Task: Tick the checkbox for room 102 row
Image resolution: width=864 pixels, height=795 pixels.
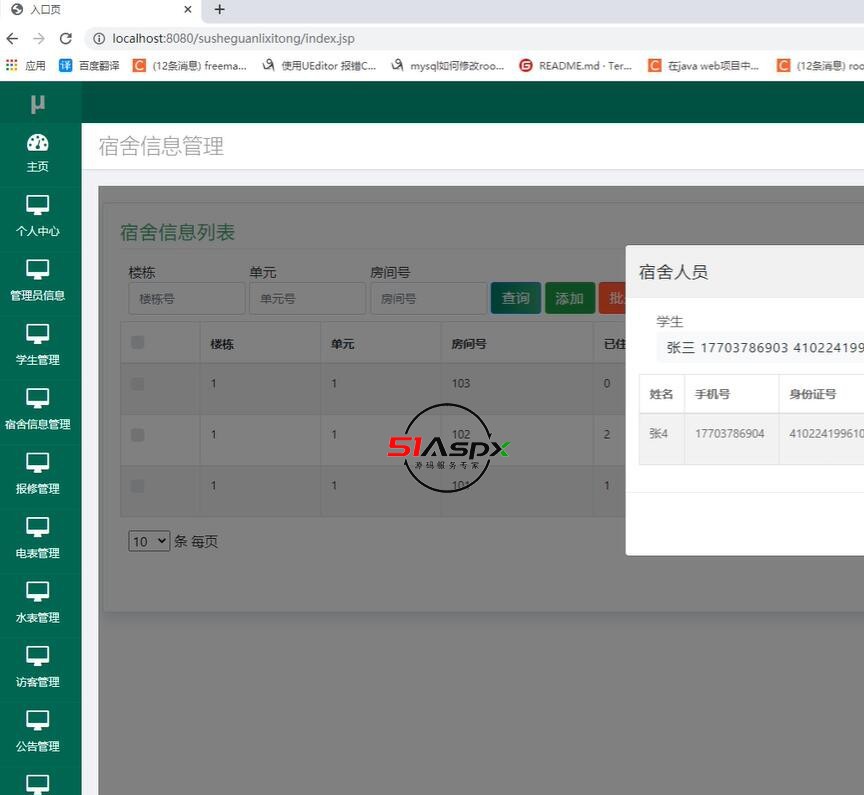Action: tap(138, 435)
